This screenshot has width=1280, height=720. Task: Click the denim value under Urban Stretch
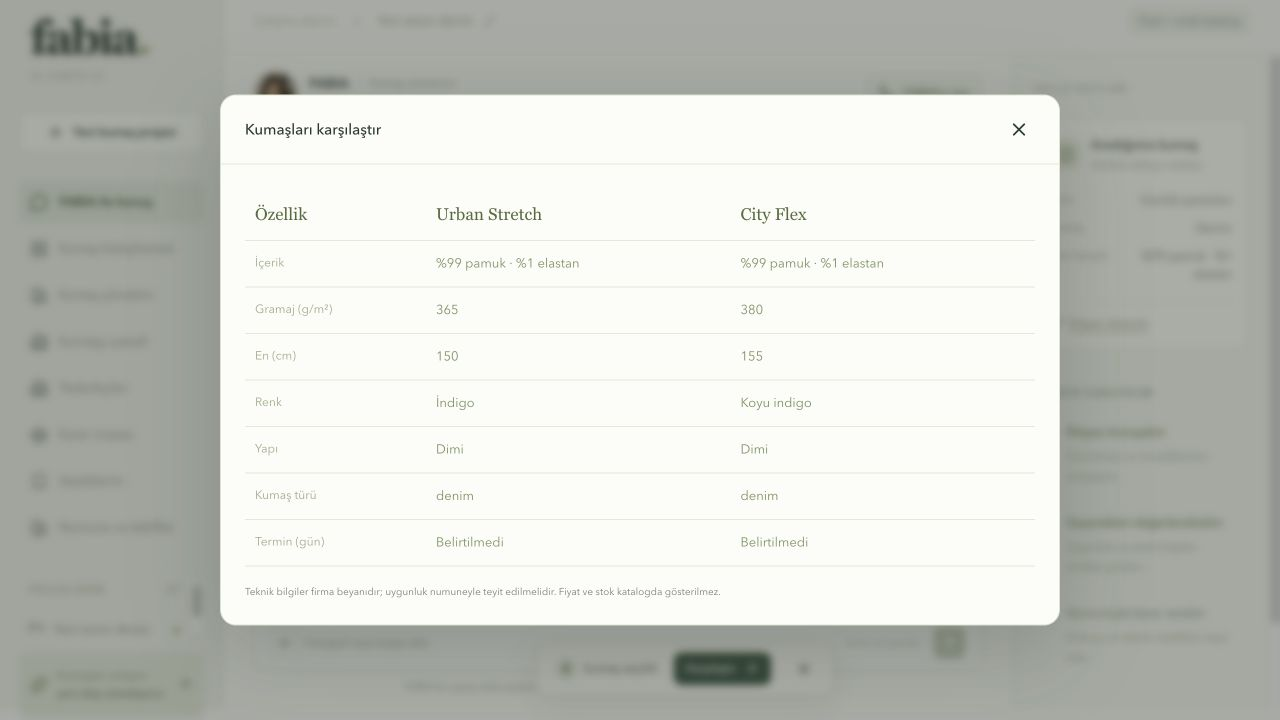pyautogui.click(x=455, y=496)
